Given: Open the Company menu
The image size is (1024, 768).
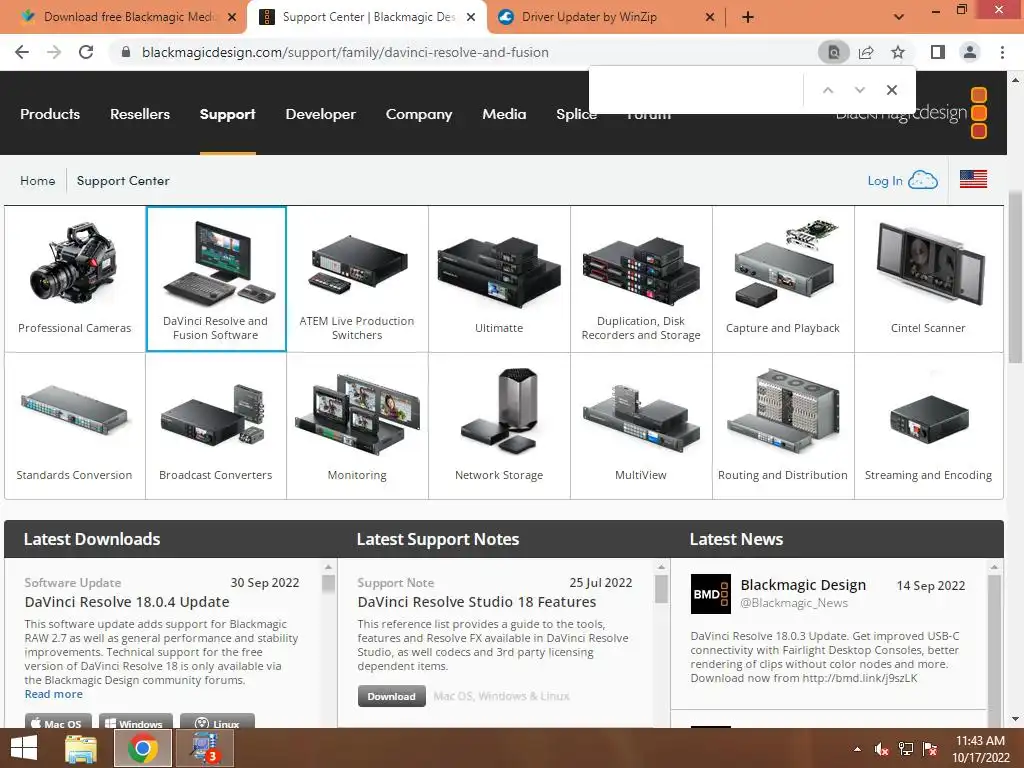Looking at the screenshot, I should click(x=419, y=114).
